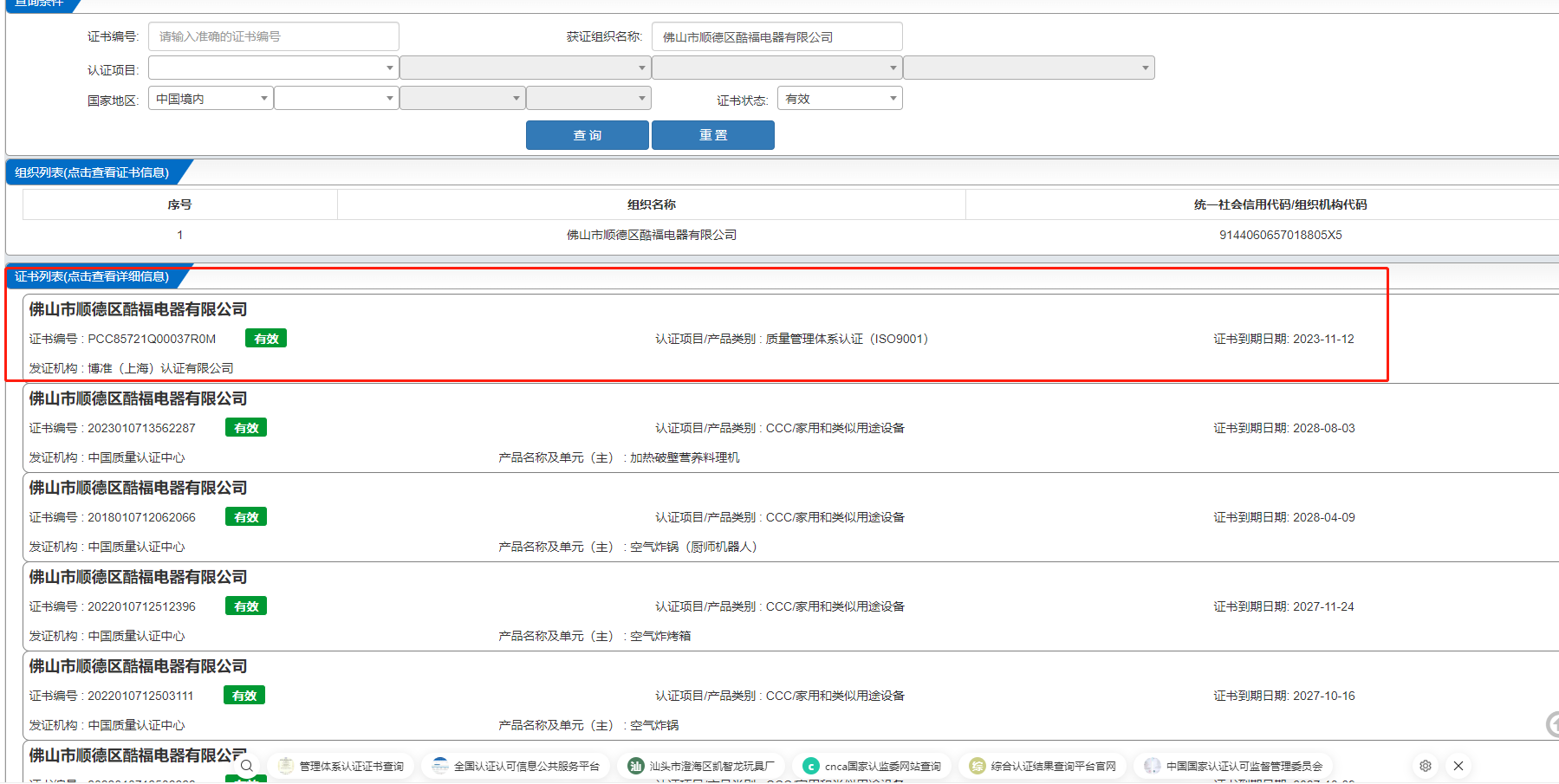Screen dimensions: 1559x784
Task: Open the 综合认证结果查询平台官网 suggestion
Action: pyautogui.click(x=1043, y=766)
